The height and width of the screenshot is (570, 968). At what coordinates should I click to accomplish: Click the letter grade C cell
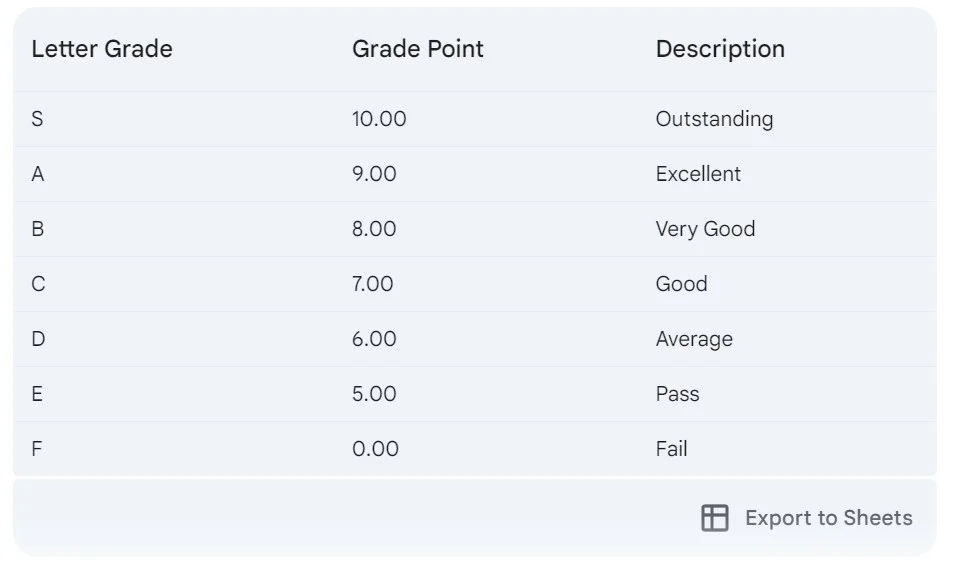tap(38, 283)
